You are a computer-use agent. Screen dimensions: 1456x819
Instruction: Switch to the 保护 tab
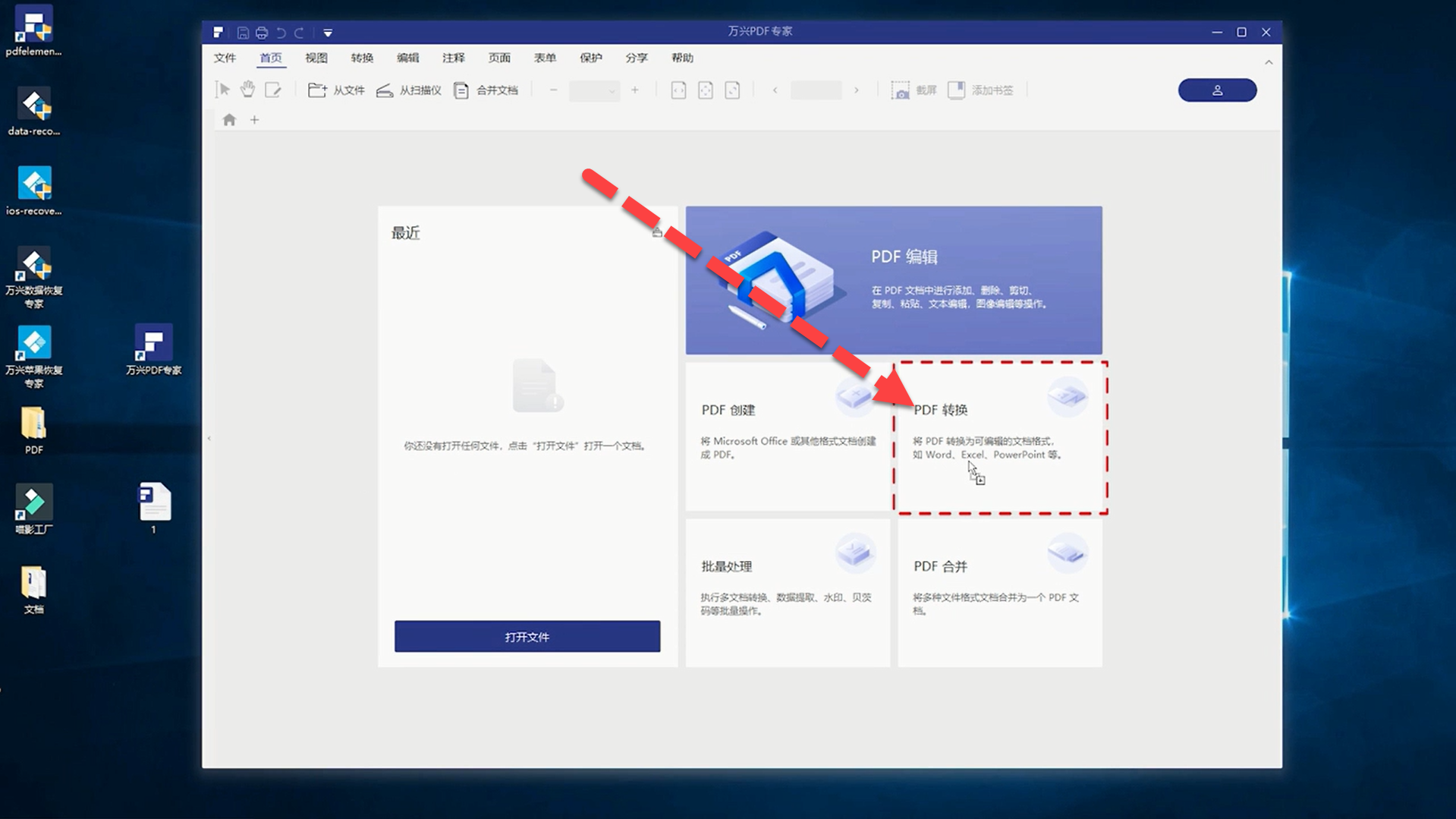point(591,58)
